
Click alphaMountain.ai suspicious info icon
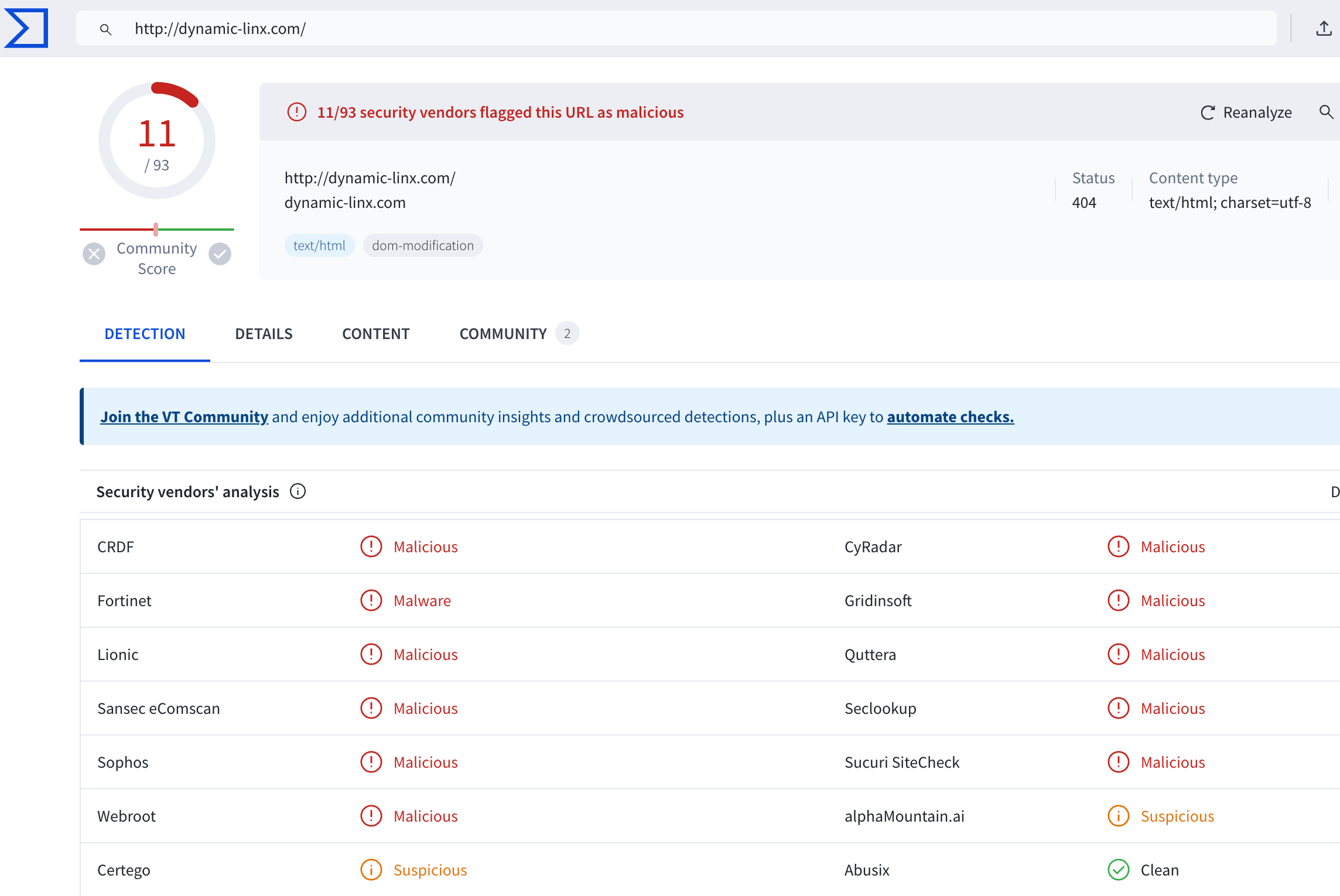point(1119,816)
